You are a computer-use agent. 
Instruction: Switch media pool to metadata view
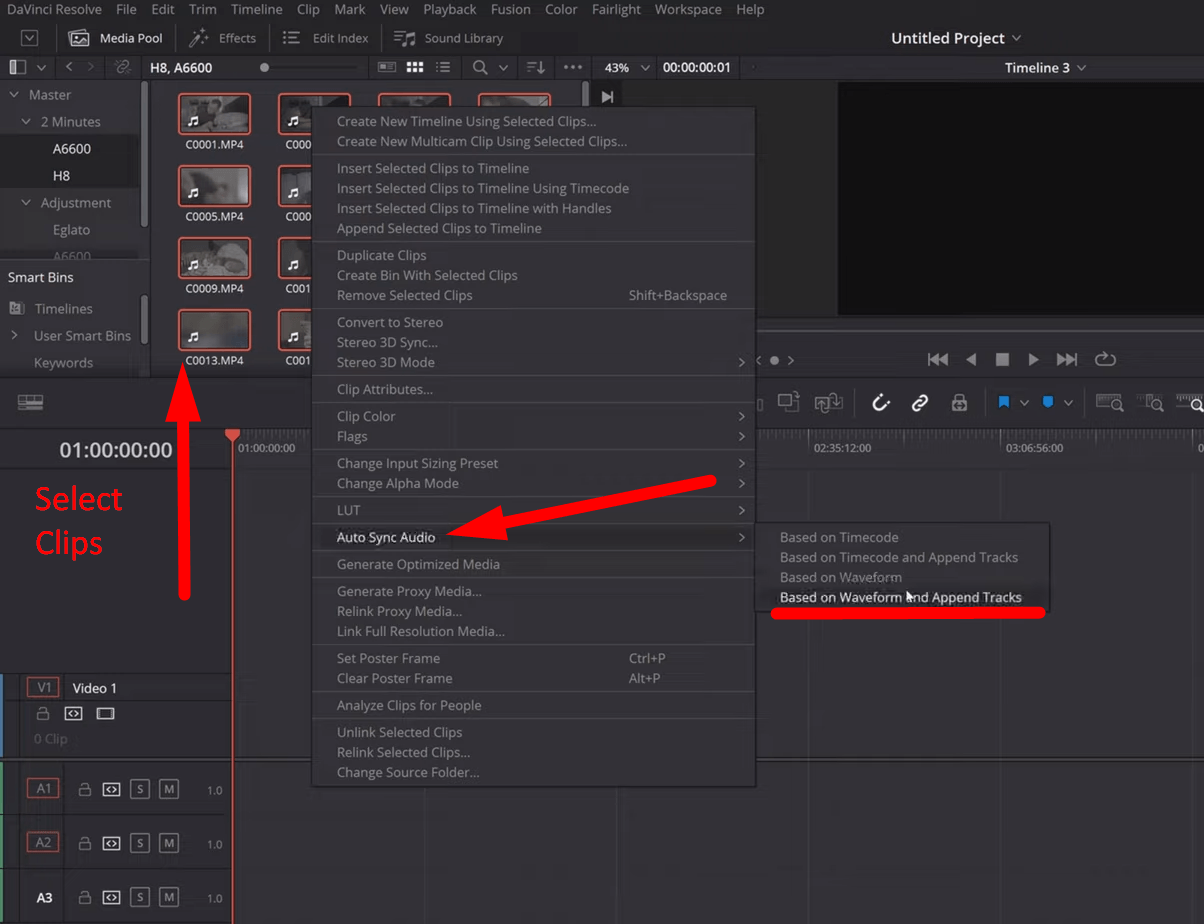[387, 67]
